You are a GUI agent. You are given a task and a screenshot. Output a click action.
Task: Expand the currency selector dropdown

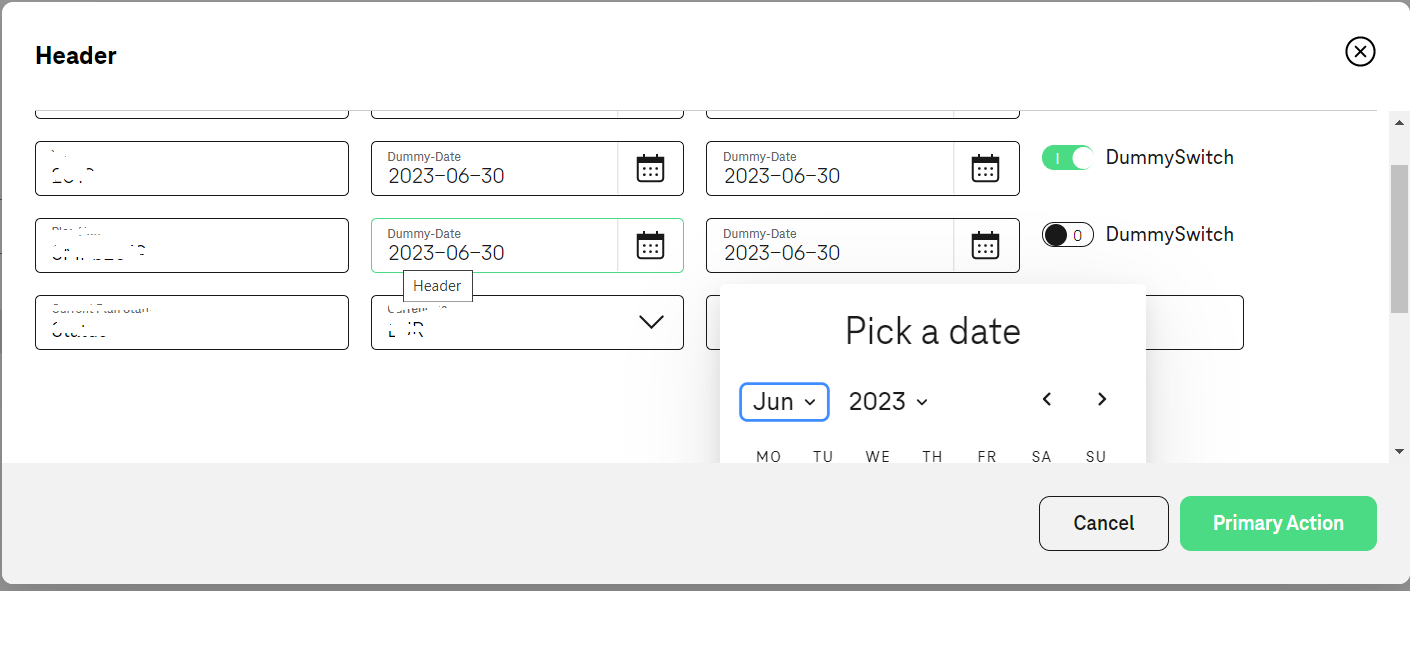pos(651,322)
